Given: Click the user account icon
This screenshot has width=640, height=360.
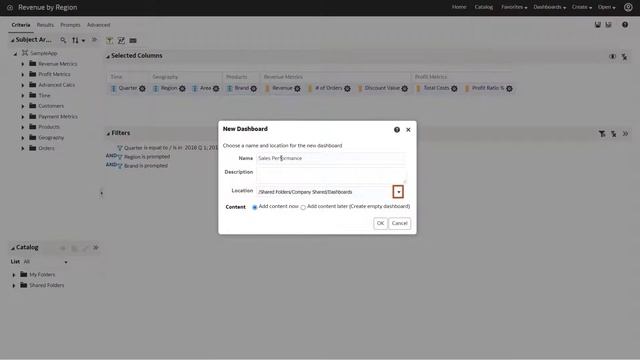Looking at the screenshot, I should point(628,7).
